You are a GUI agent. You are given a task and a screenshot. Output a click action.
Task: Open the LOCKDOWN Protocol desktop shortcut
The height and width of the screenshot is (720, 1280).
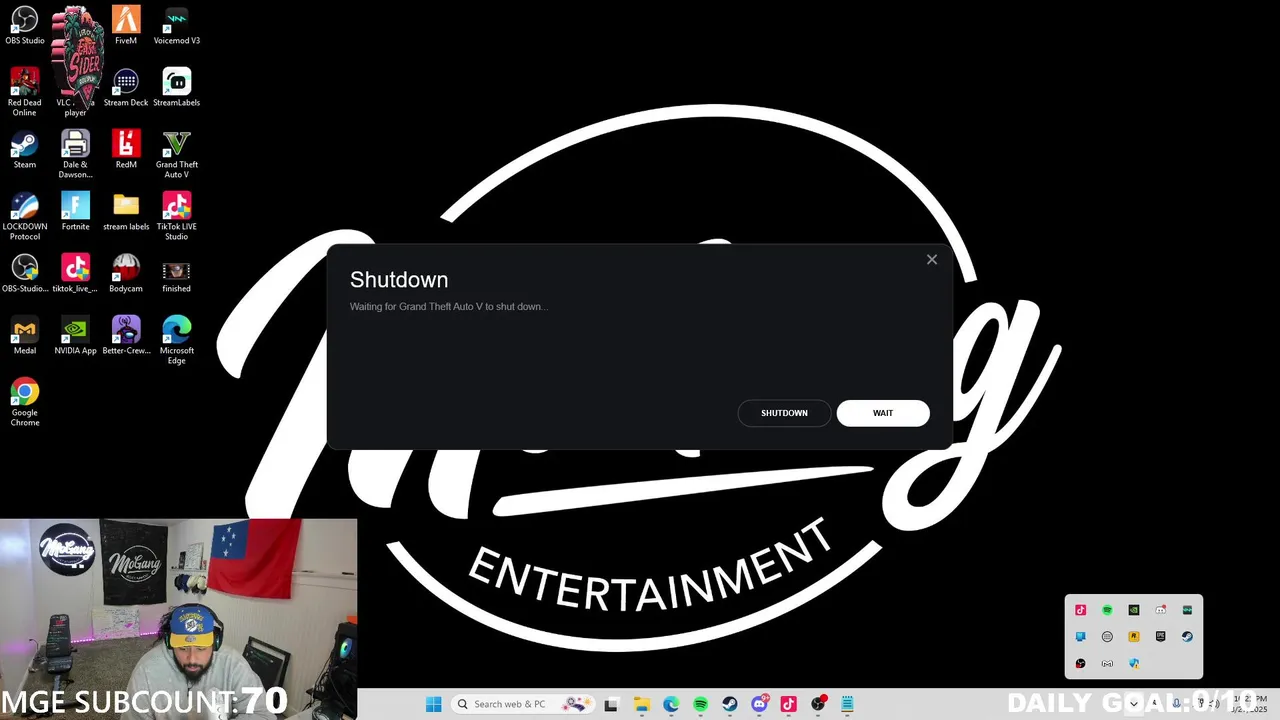pyautogui.click(x=25, y=216)
